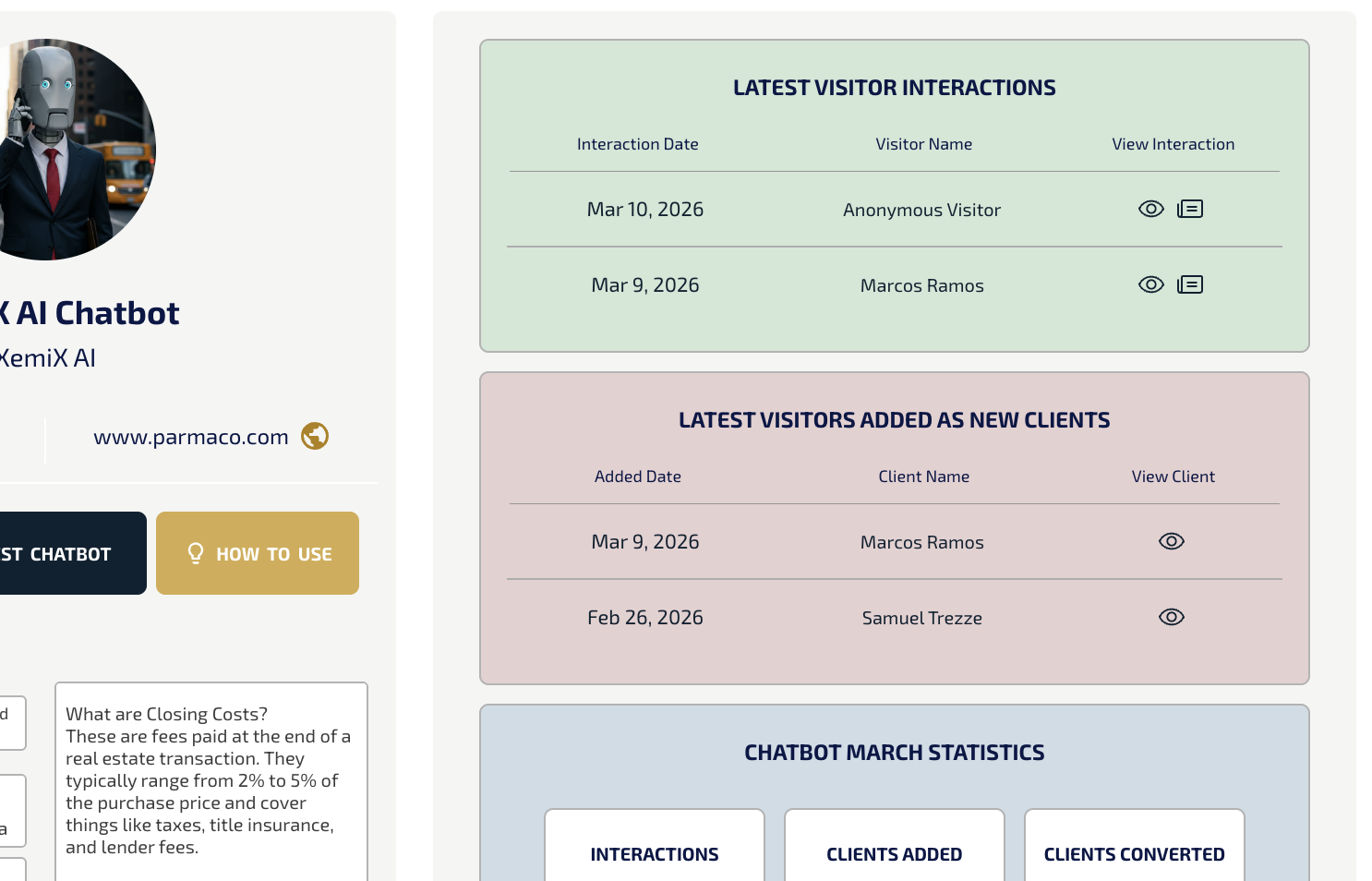
Task: View client Marcos Ramos eye icon
Action: (1171, 541)
